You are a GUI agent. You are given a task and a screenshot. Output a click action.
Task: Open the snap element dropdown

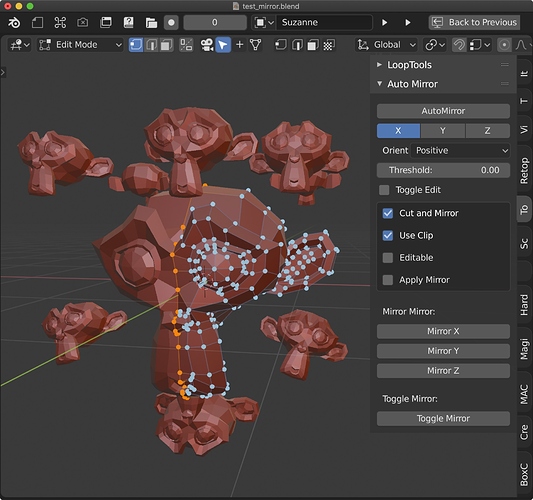click(479, 45)
